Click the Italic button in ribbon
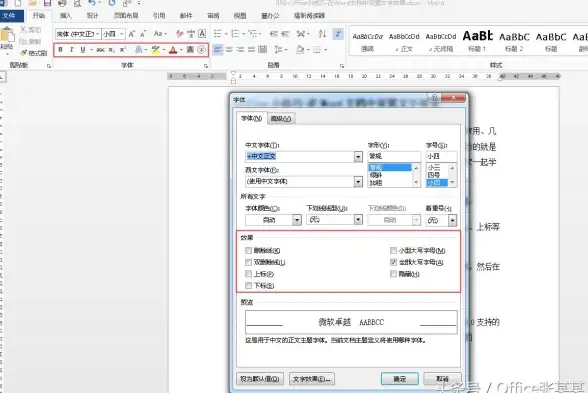This screenshot has width=588, height=393. [x=71, y=50]
